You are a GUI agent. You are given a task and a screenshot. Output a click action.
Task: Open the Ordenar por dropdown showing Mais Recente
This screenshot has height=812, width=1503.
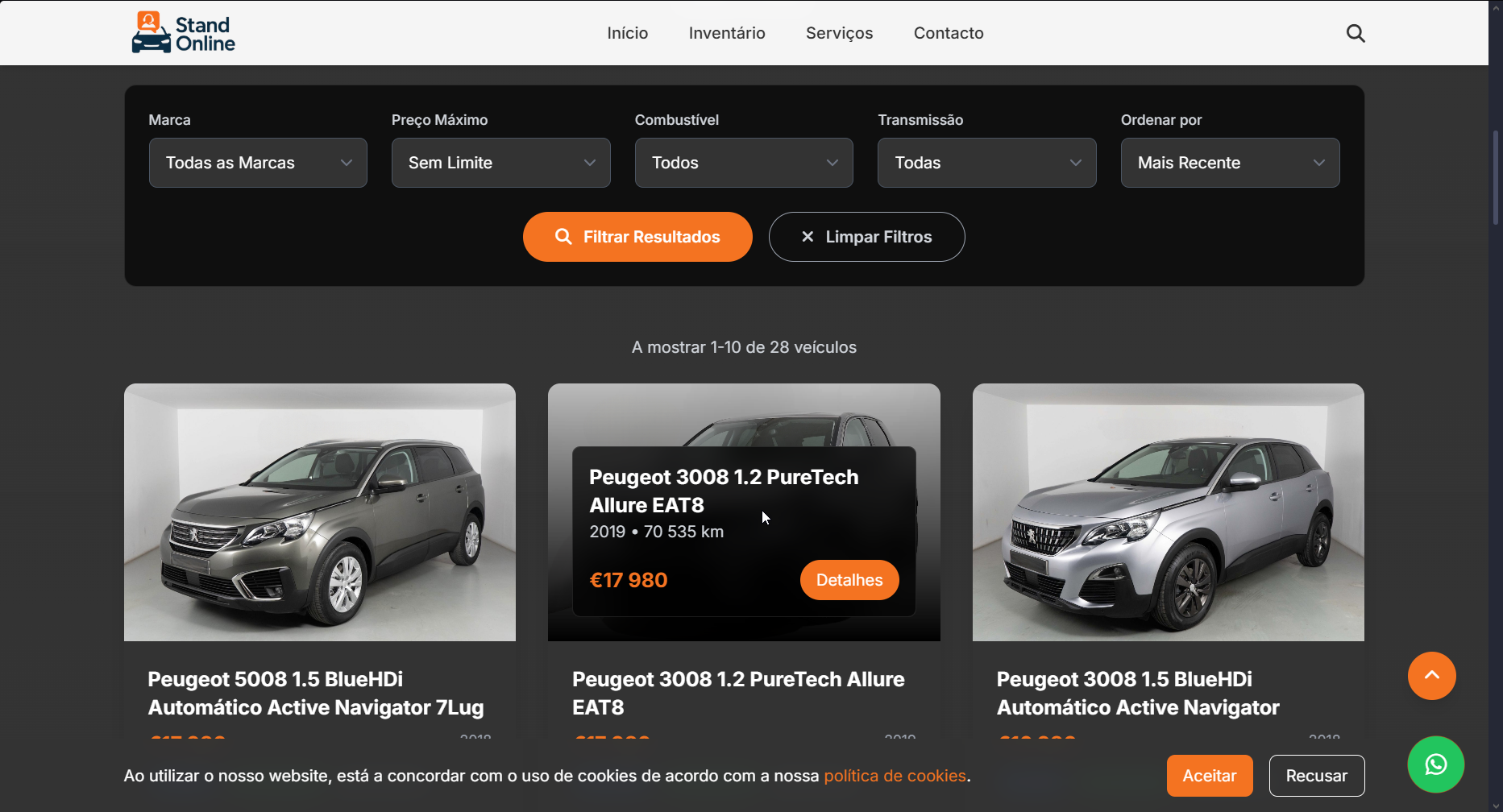1229,162
